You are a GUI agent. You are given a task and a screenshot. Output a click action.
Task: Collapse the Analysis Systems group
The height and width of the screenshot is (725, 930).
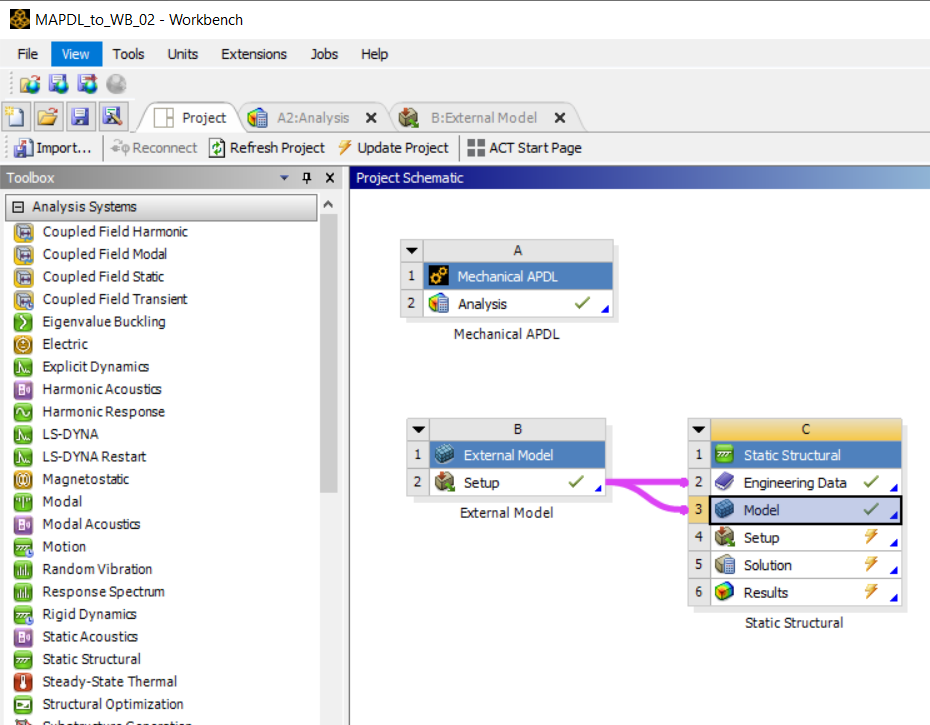coord(18,207)
